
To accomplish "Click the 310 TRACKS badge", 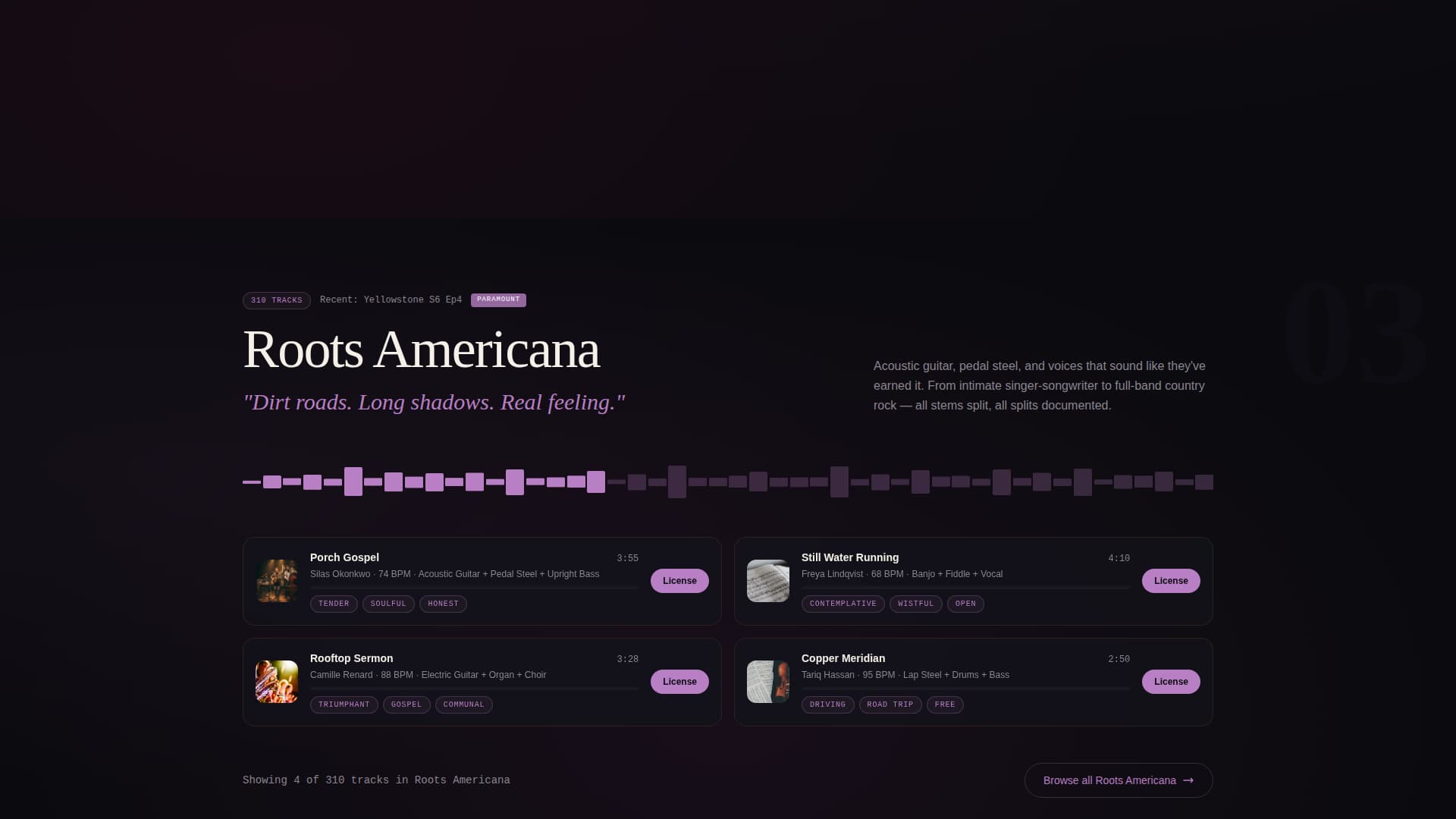I will [276, 300].
